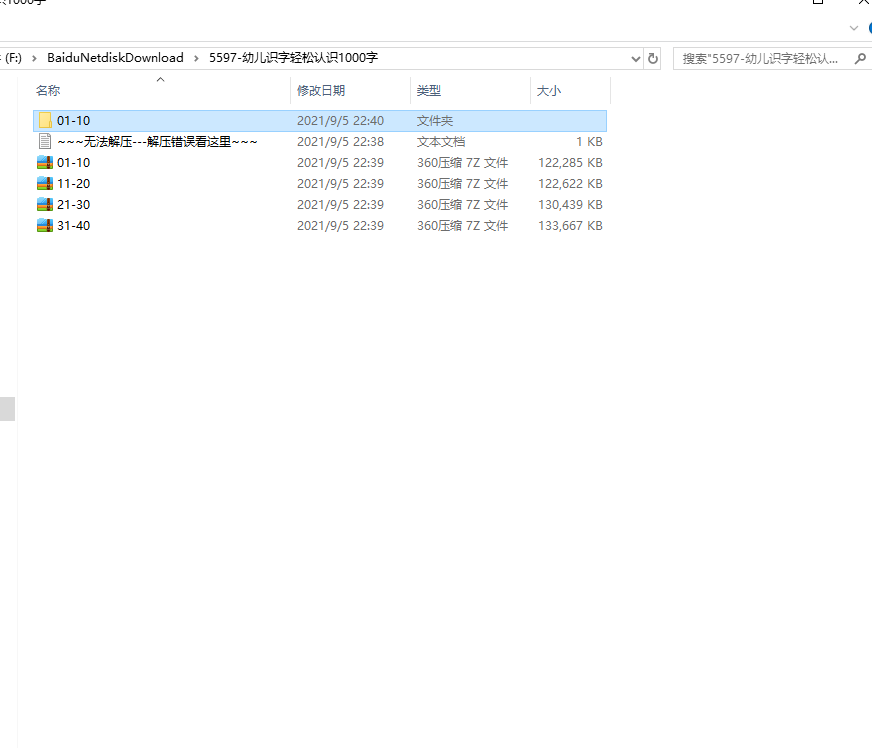Click the 5597-幼儿识字轻松认识1000字 breadcrumb segment
The image size is (872, 748).
pyautogui.click(x=293, y=58)
